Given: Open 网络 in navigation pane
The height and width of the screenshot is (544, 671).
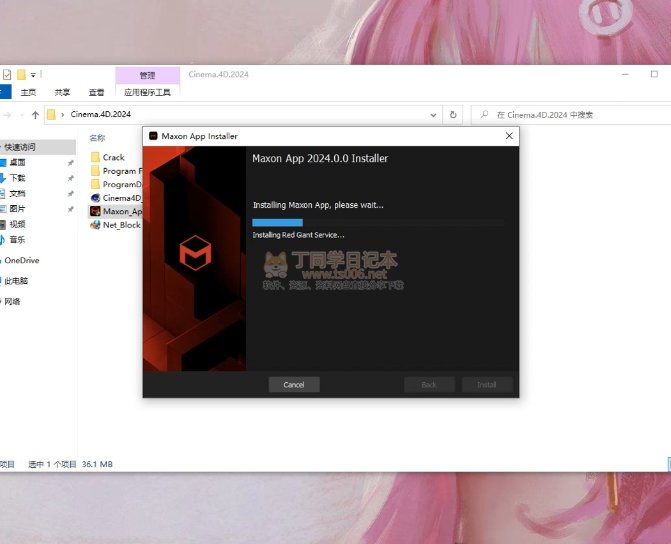Looking at the screenshot, I should [x=12, y=301].
